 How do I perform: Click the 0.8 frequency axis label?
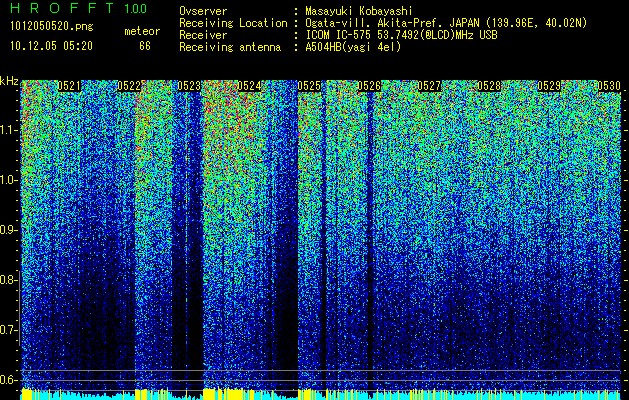coord(8,280)
